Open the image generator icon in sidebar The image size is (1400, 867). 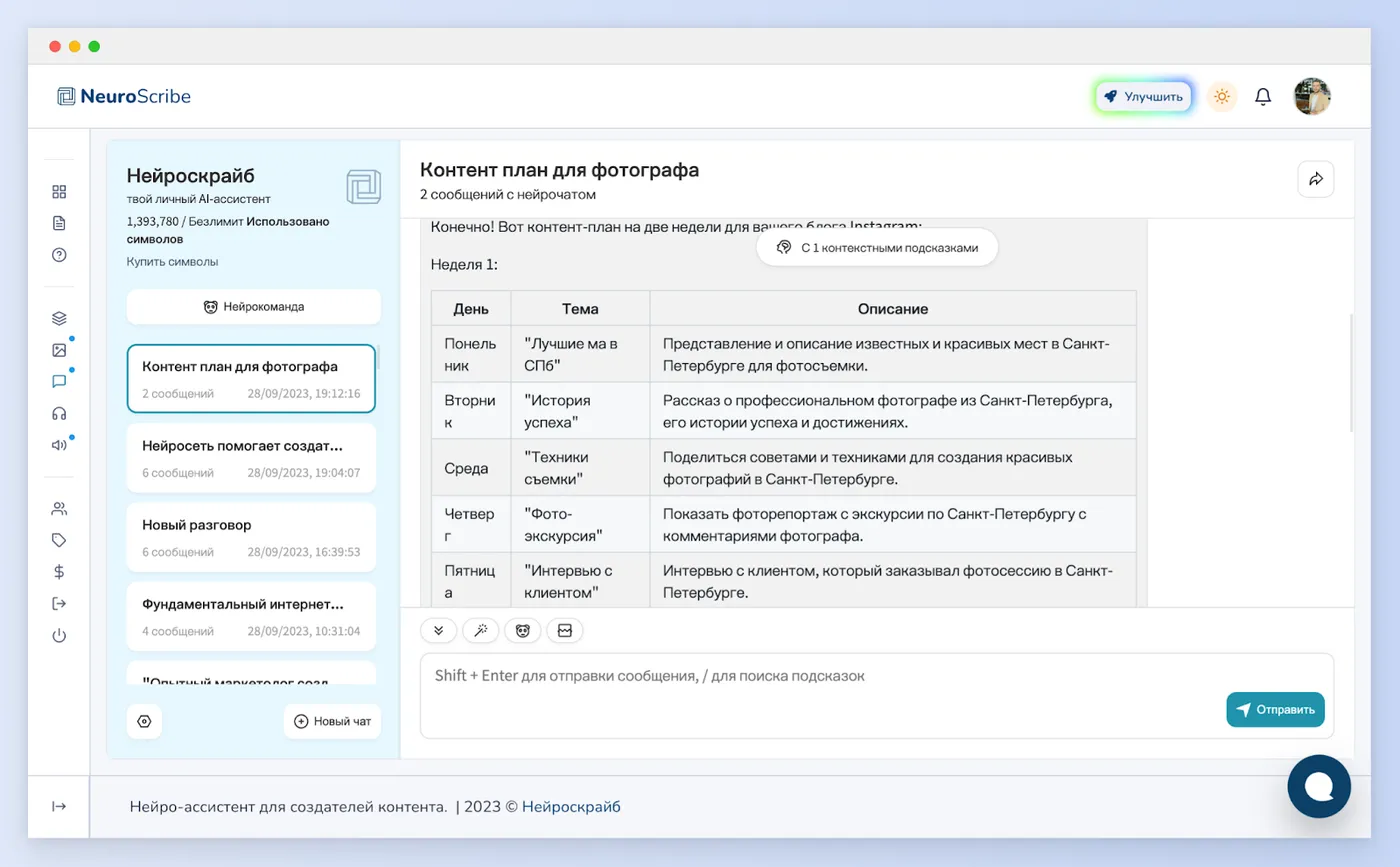59,350
